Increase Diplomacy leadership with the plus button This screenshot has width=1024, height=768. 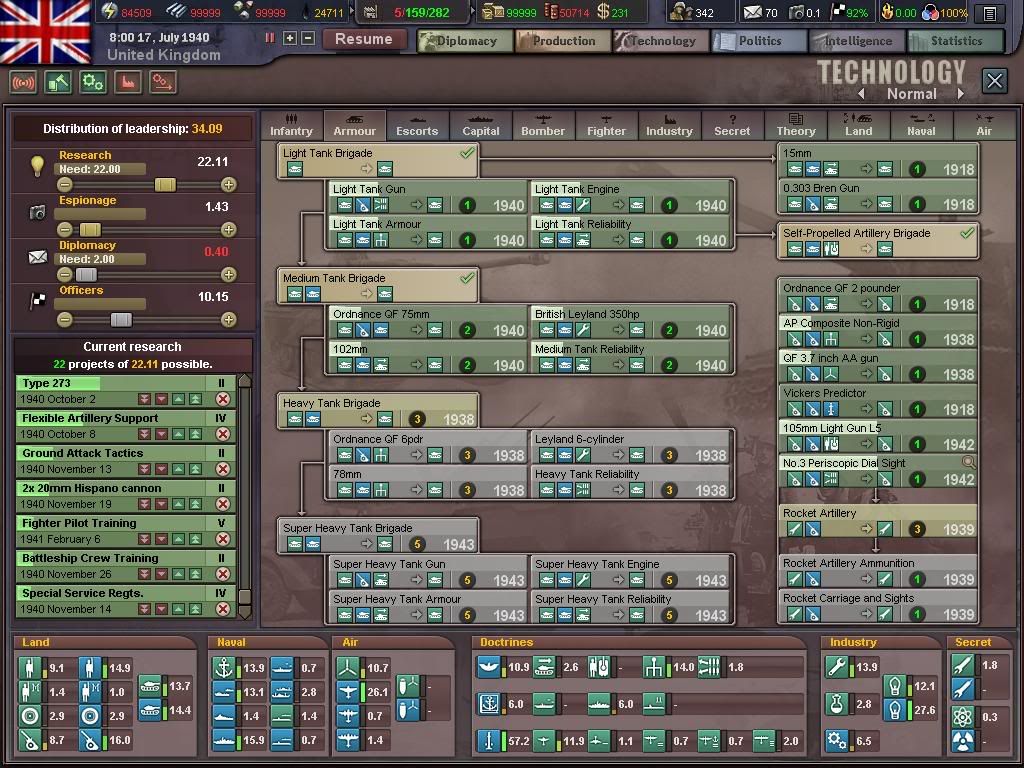(x=229, y=274)
